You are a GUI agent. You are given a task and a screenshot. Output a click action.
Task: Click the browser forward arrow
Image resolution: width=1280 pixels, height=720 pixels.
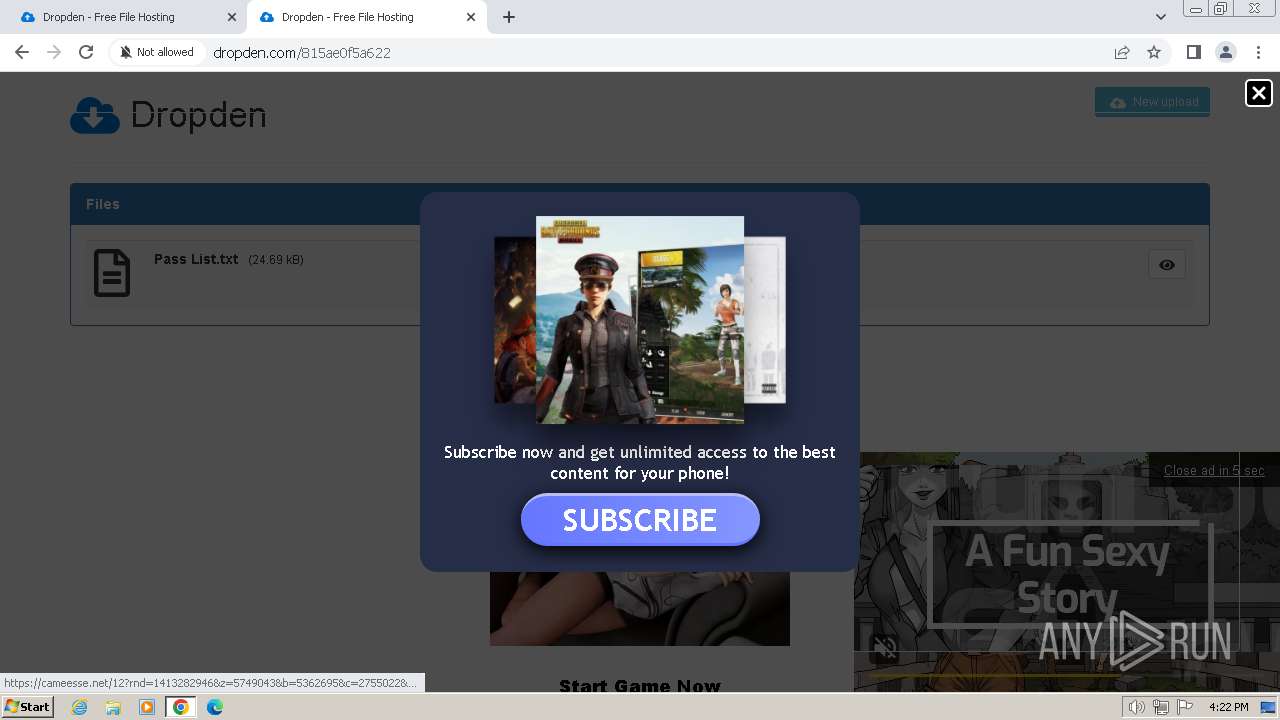54,52
